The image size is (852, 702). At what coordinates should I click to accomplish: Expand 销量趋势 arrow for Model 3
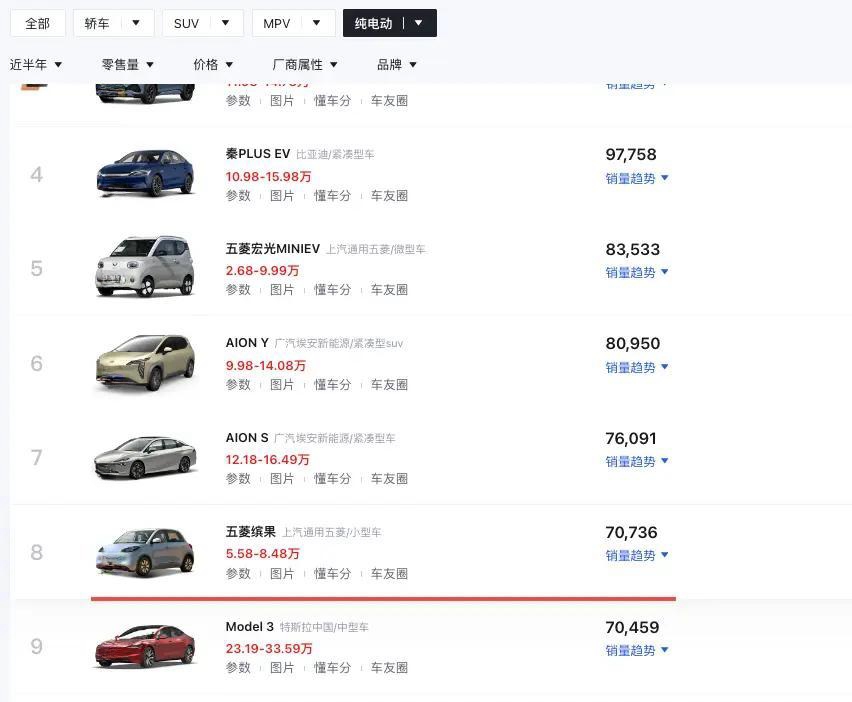(x=665, y=649)
